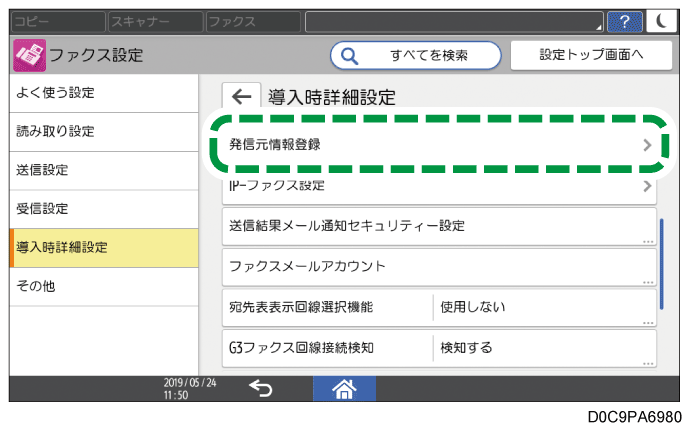Click the magnifier icon in search box
This screenshot has height=427, width=691.
[x=349, y=56]
